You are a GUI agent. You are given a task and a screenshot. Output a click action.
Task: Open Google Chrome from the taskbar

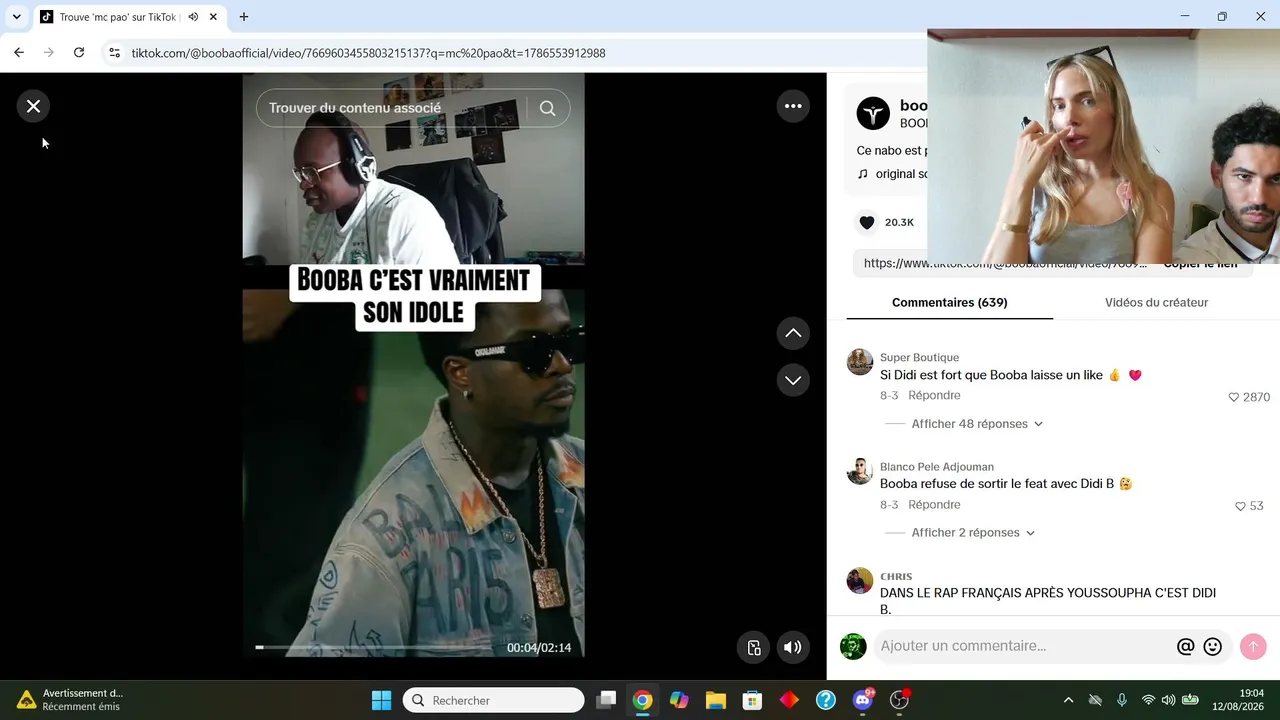[643, 700]
